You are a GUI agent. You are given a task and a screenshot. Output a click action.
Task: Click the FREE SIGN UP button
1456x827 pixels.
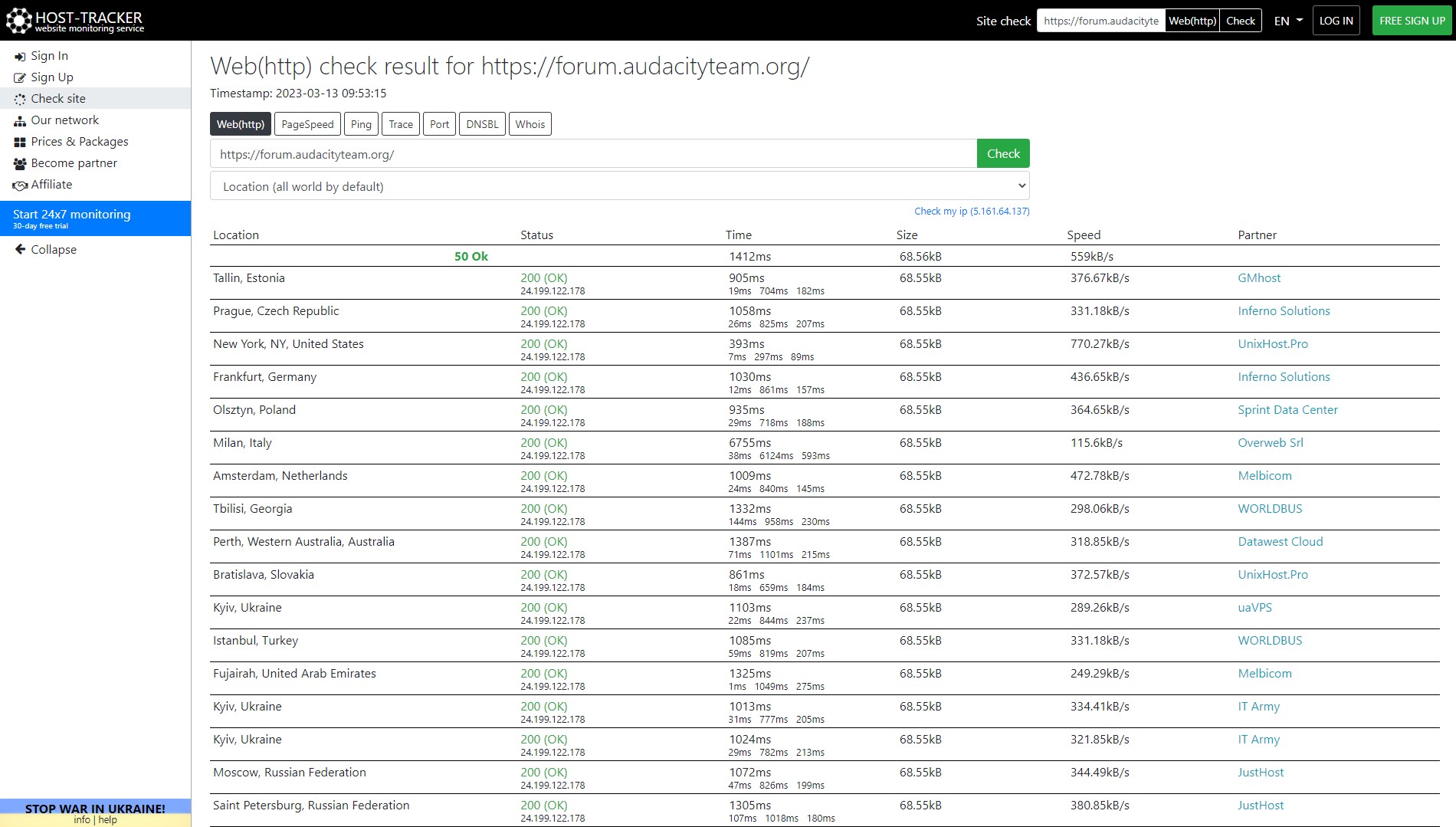click(x=1412, y=21)
